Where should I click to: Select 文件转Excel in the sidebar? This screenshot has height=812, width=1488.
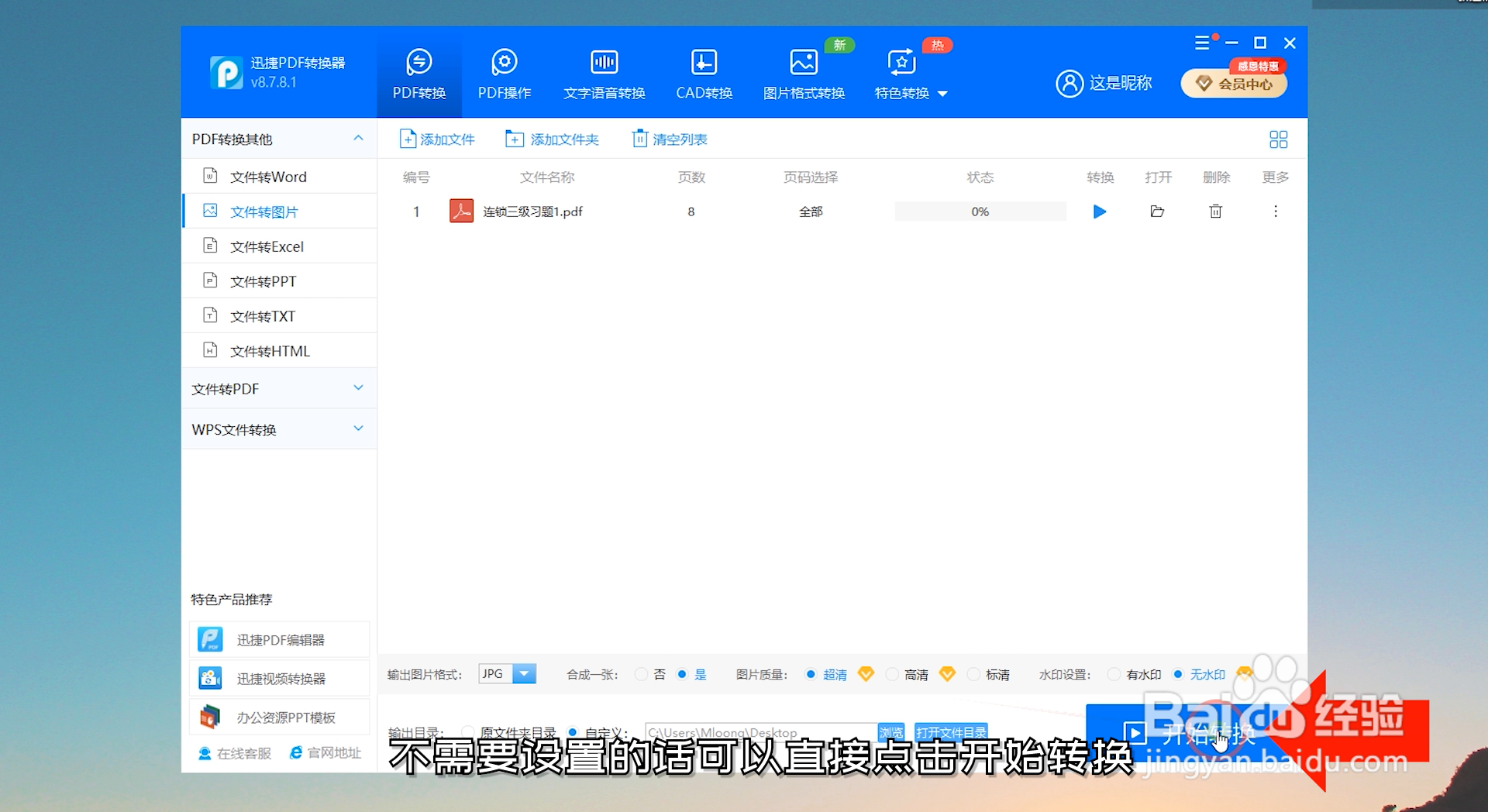pyautogui.click(x=279, y=246)
